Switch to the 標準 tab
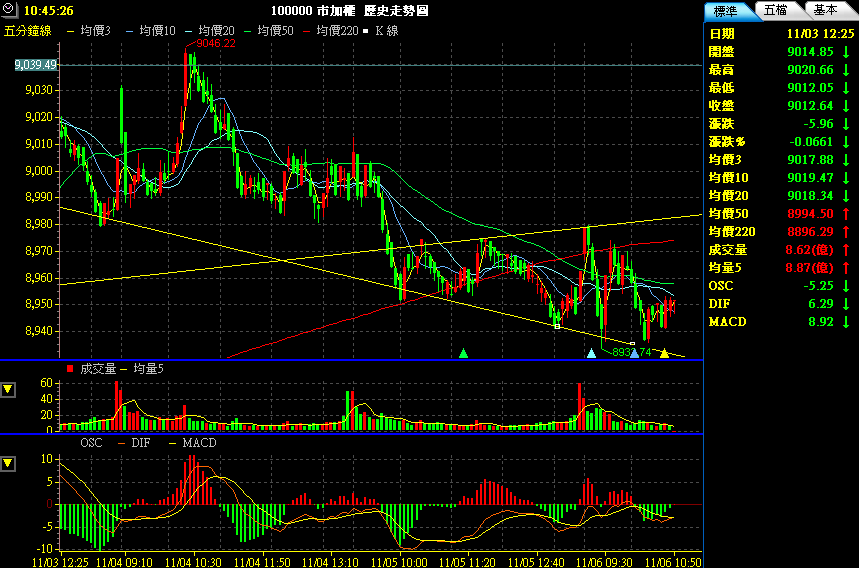Screen dimensions: 859x568 pos(726,11)
